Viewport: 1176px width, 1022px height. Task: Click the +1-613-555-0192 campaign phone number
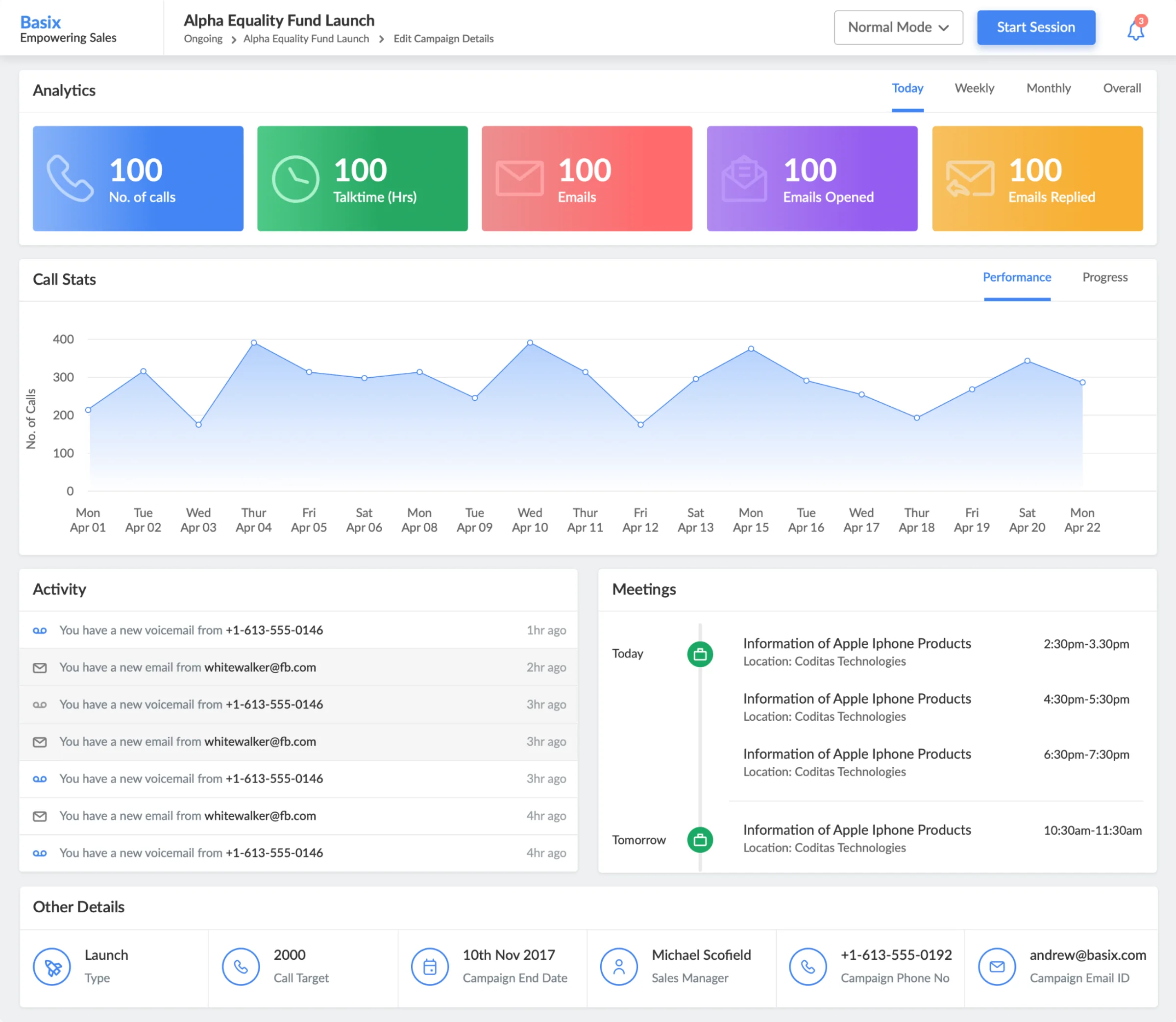896,955
